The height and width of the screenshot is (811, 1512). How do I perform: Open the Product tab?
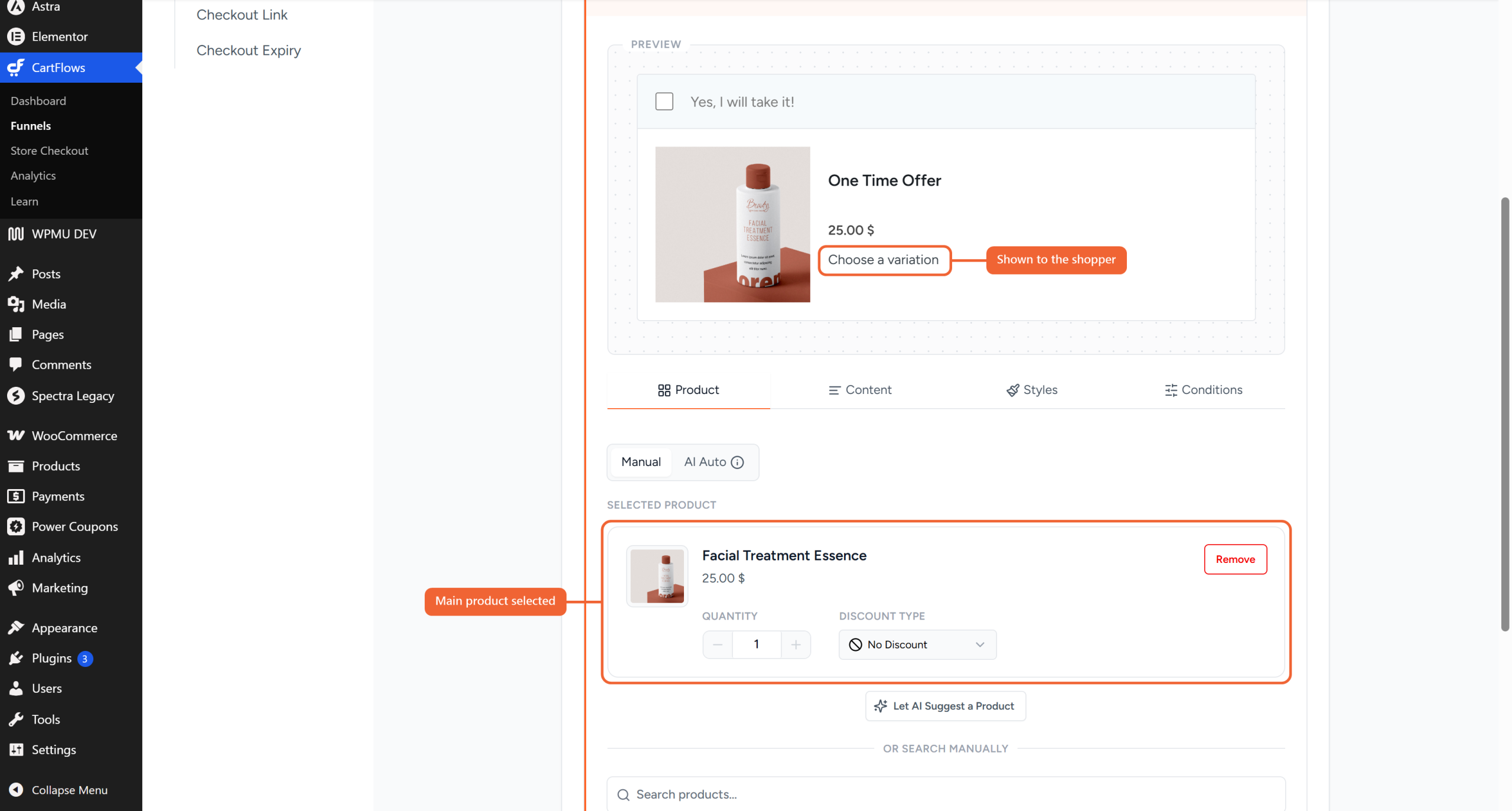tap(688, 390)
